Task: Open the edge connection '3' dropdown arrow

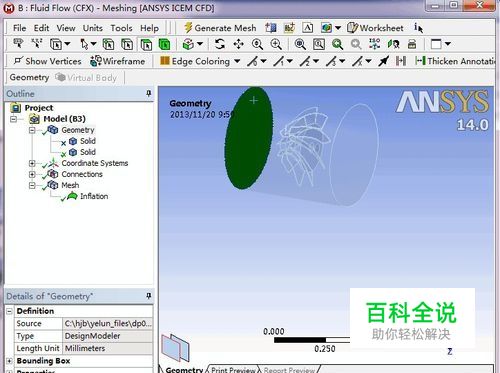Action: [342, 61]
